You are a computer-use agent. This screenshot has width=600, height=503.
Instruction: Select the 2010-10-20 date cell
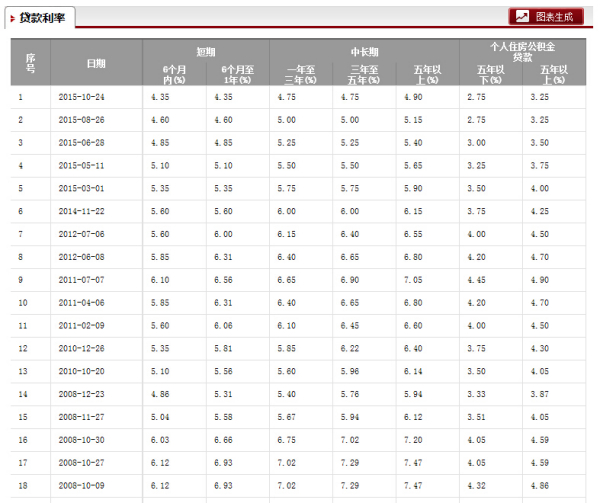point(82,371)
